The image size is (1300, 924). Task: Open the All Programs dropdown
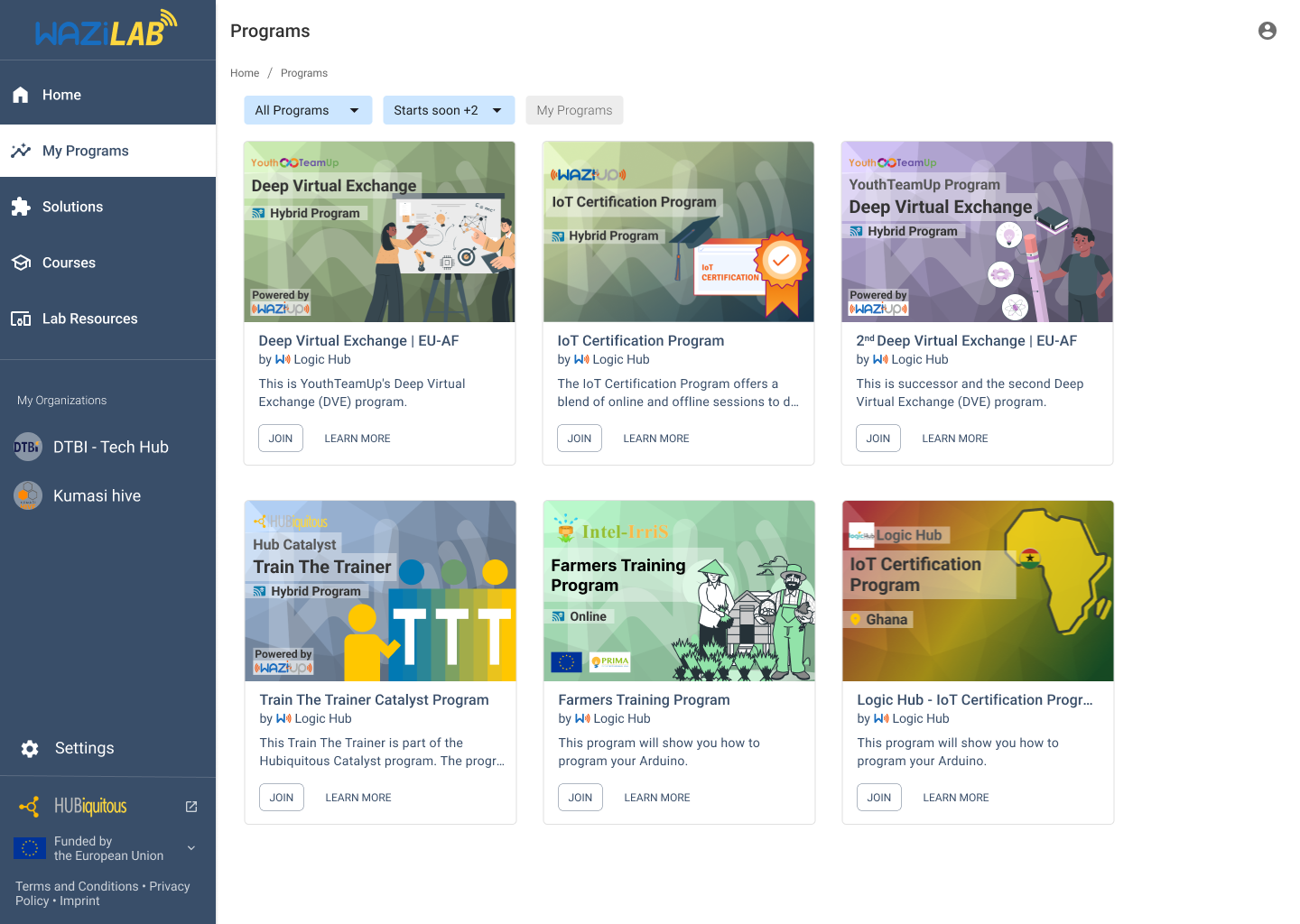pos(308,110)
